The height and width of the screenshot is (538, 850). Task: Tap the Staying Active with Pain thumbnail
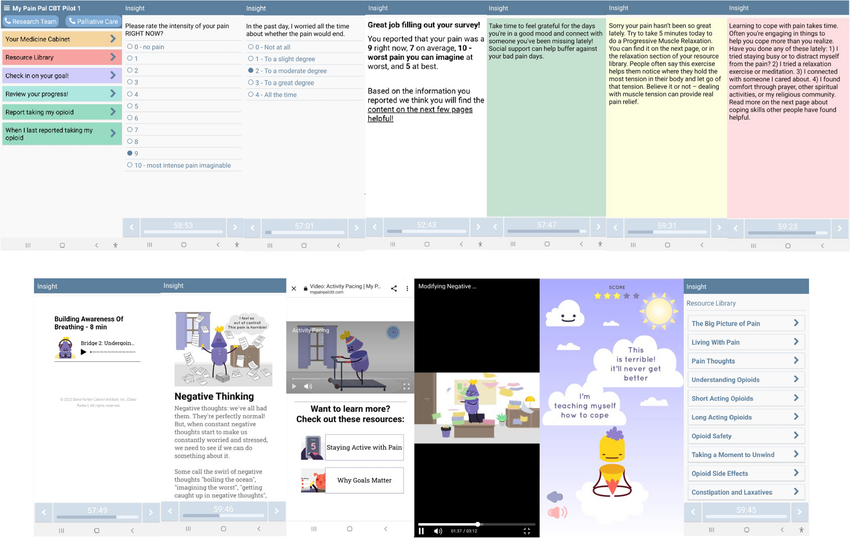coord(313,447)
